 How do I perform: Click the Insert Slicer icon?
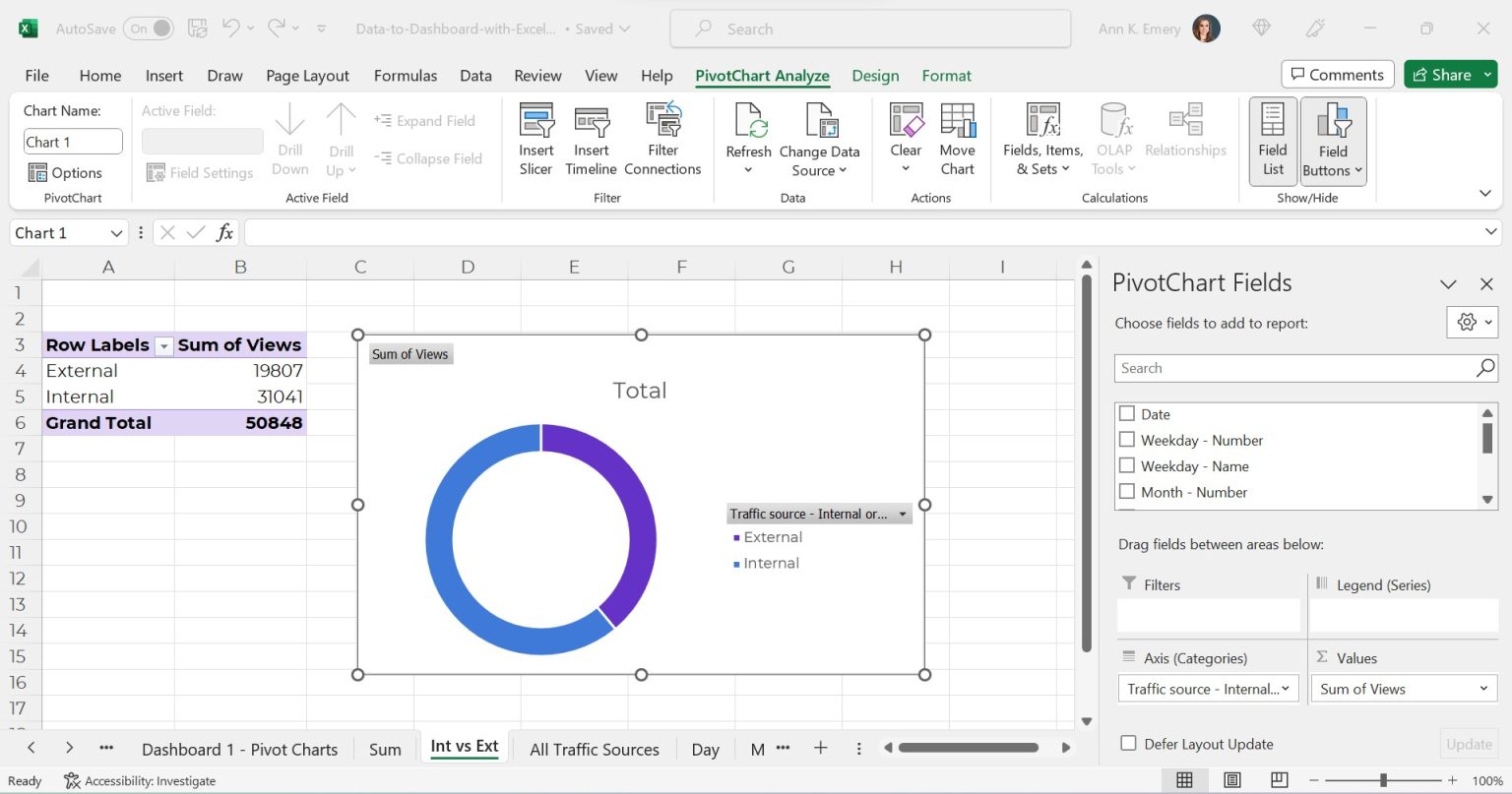click(x=535, y=138)
